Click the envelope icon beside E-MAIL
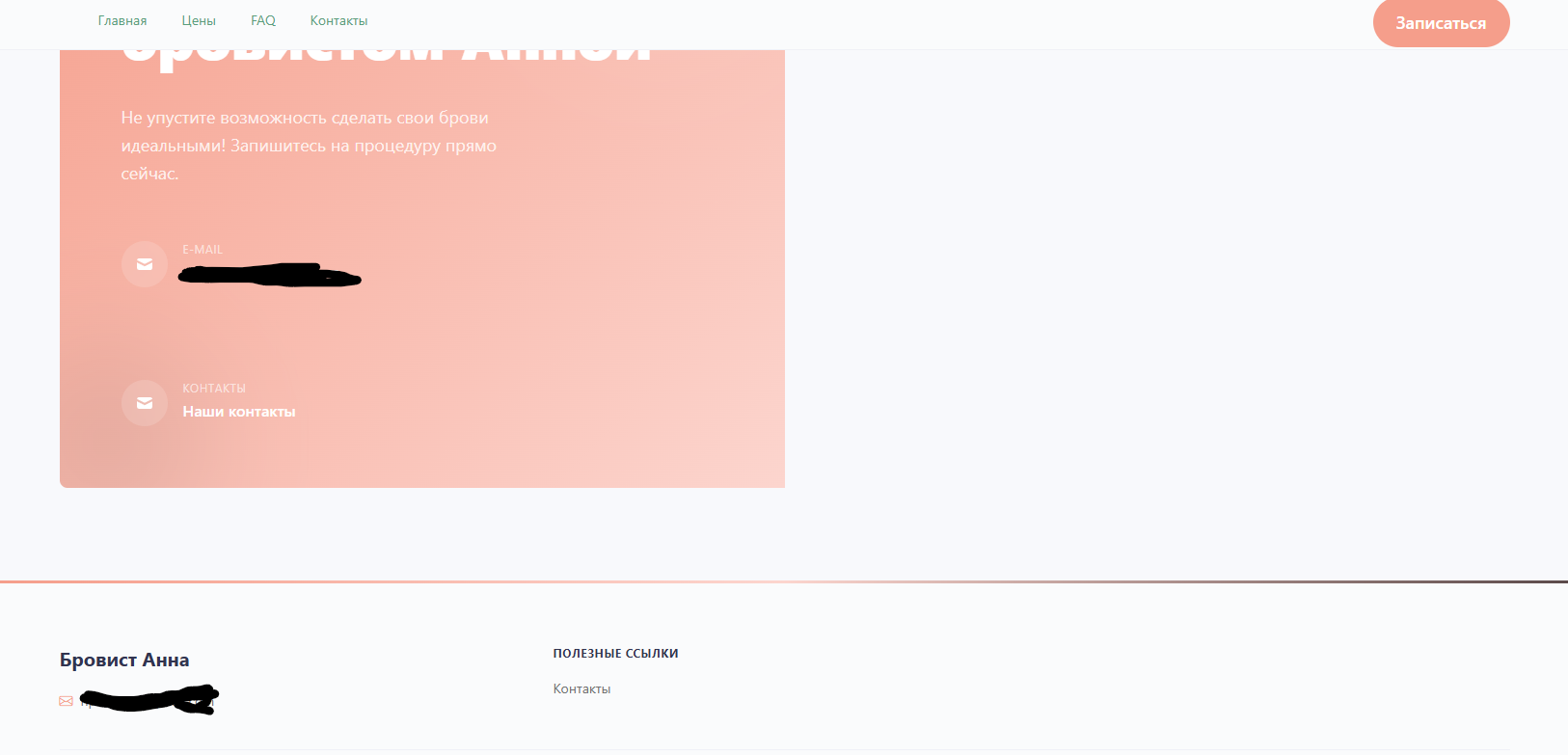Image resolution: width=1568 pixels, height=755 pixels. 145,264
